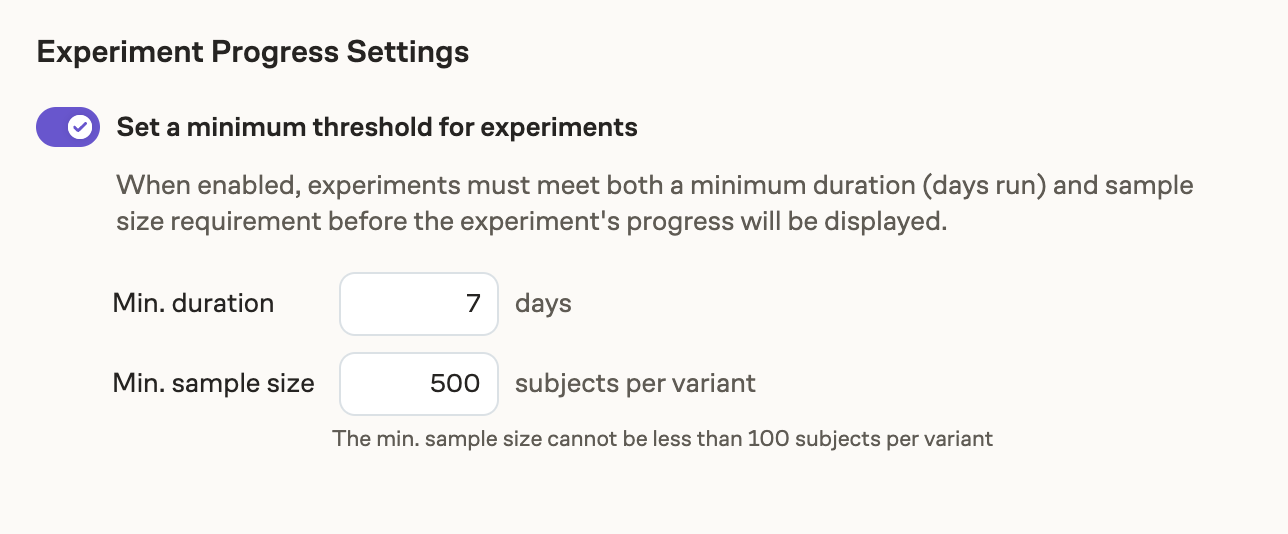
Task: Click the checkmark icon inside the purple toggle
Action: [81, 127]
